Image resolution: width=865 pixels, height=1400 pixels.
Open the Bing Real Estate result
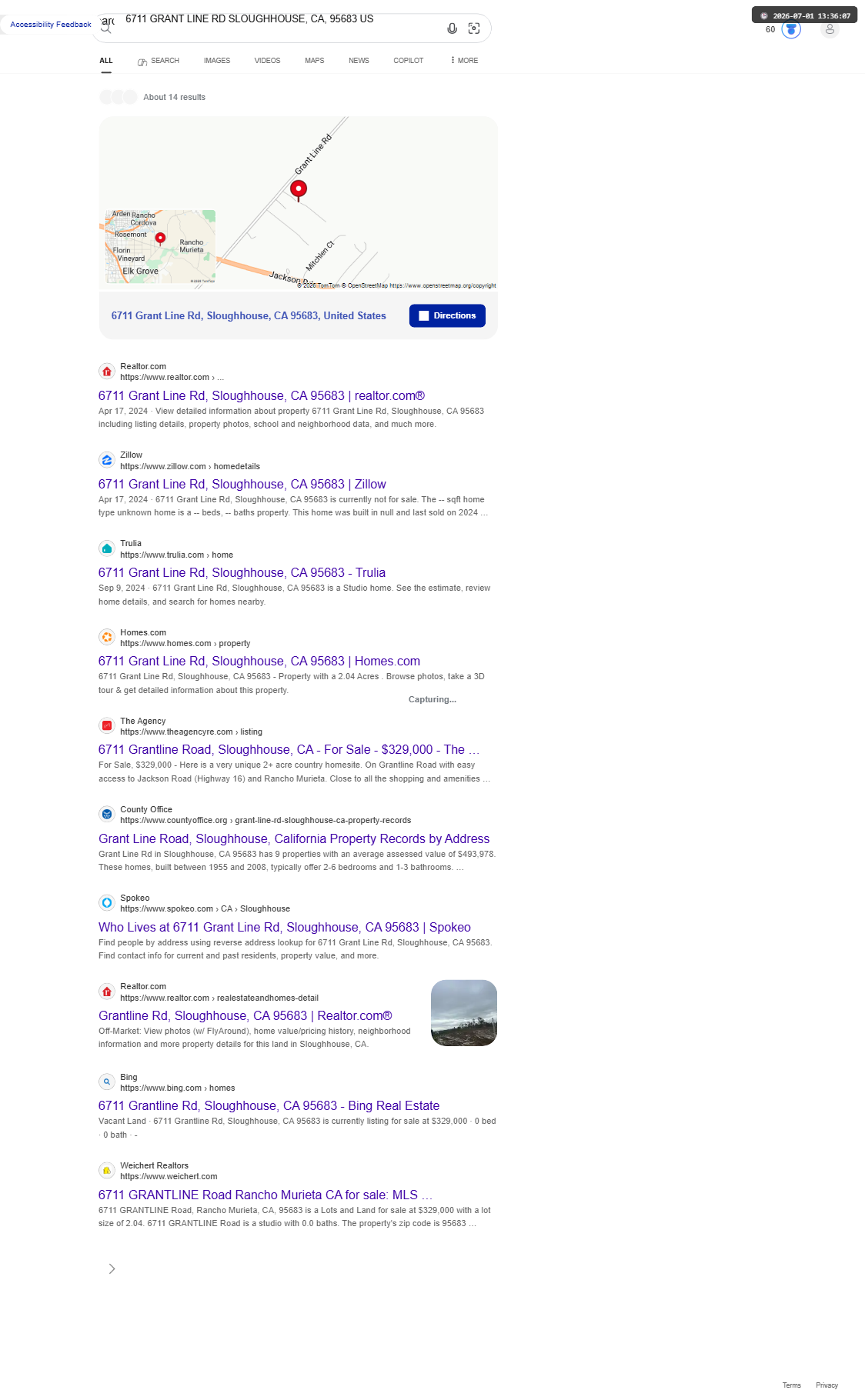pos(269,1106)
